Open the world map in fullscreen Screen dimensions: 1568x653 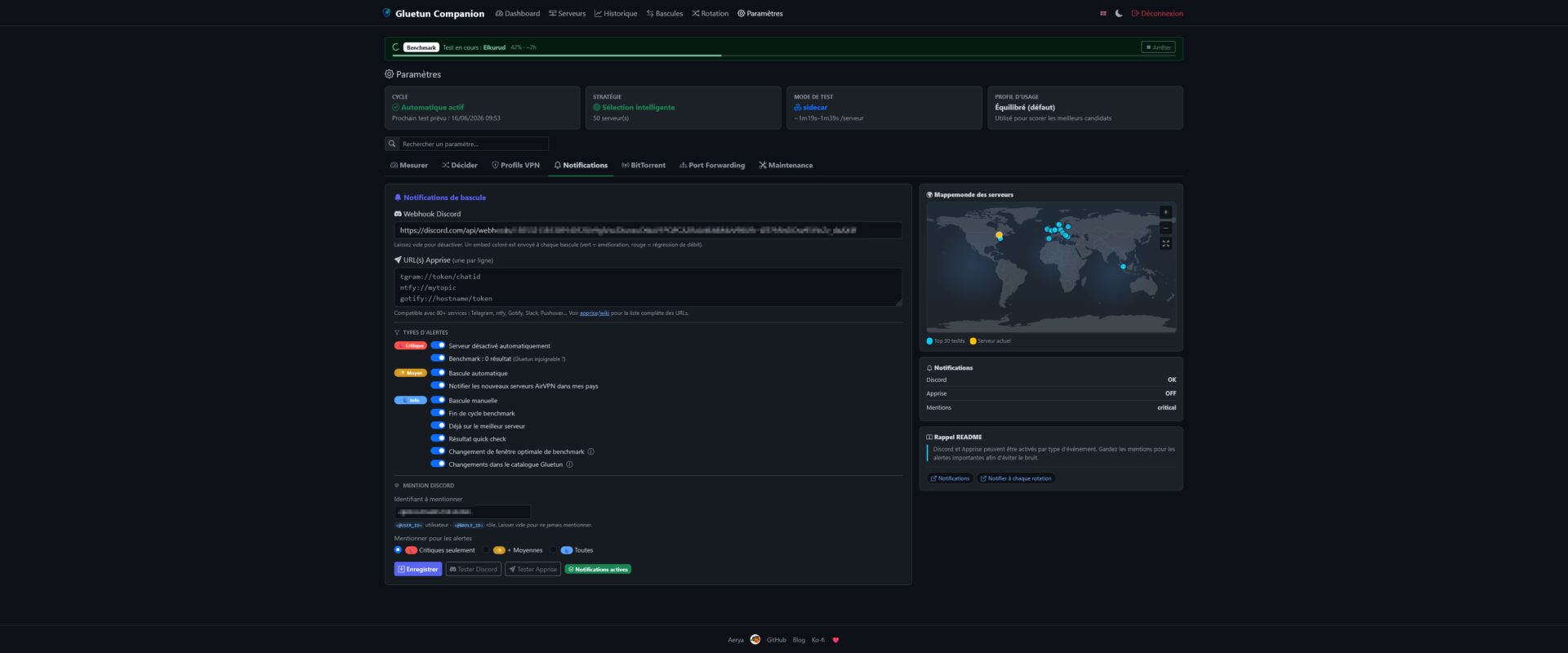[x=1165, y=243]
